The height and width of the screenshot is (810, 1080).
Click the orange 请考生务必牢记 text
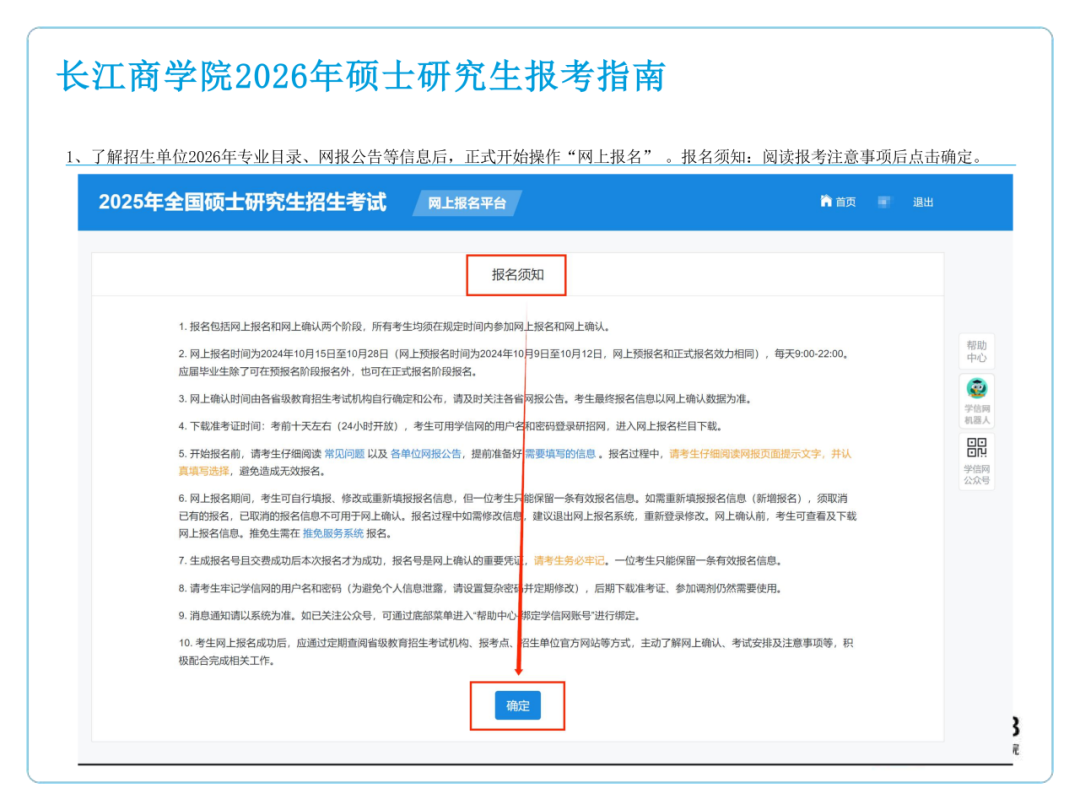[x=569, y=561]
